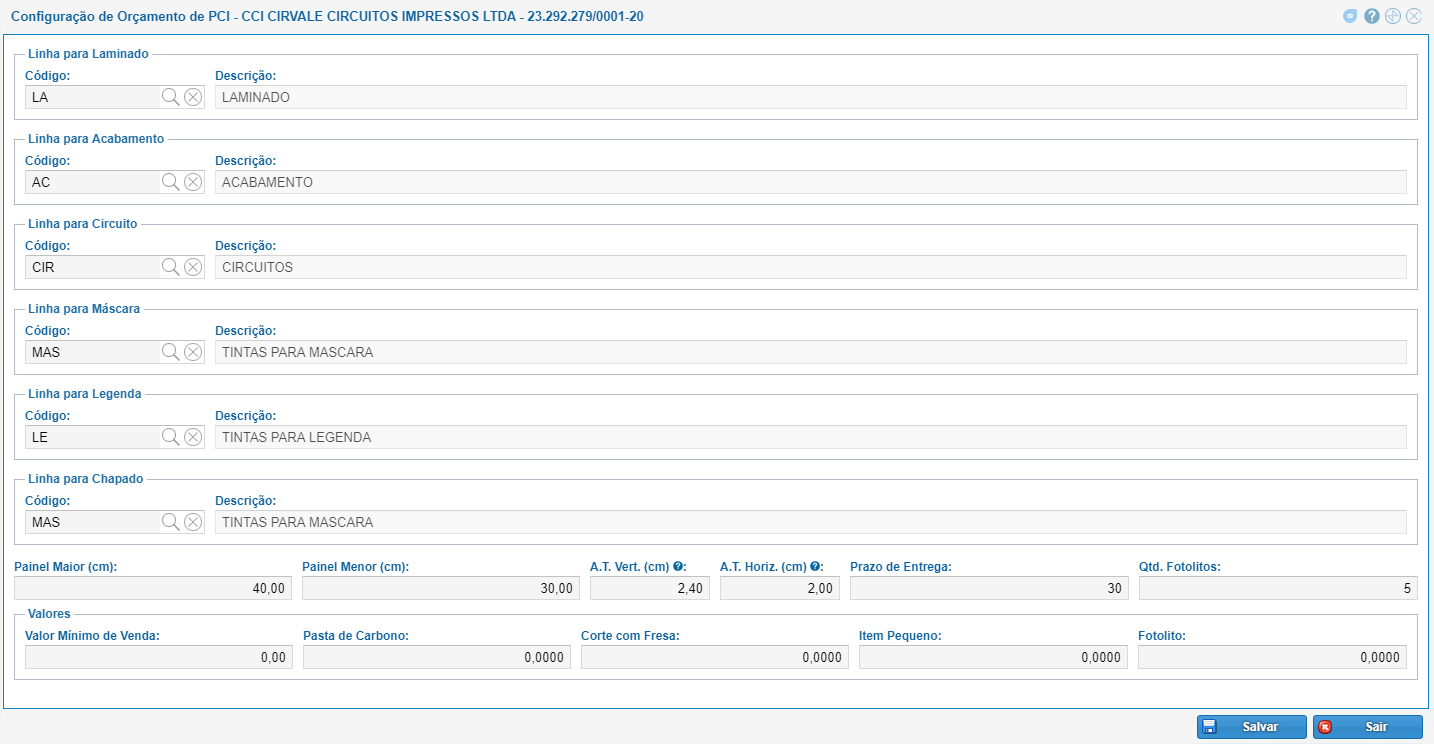Click the Linha para Chapado group title
1434x744 pixels.
coord(88,479)
